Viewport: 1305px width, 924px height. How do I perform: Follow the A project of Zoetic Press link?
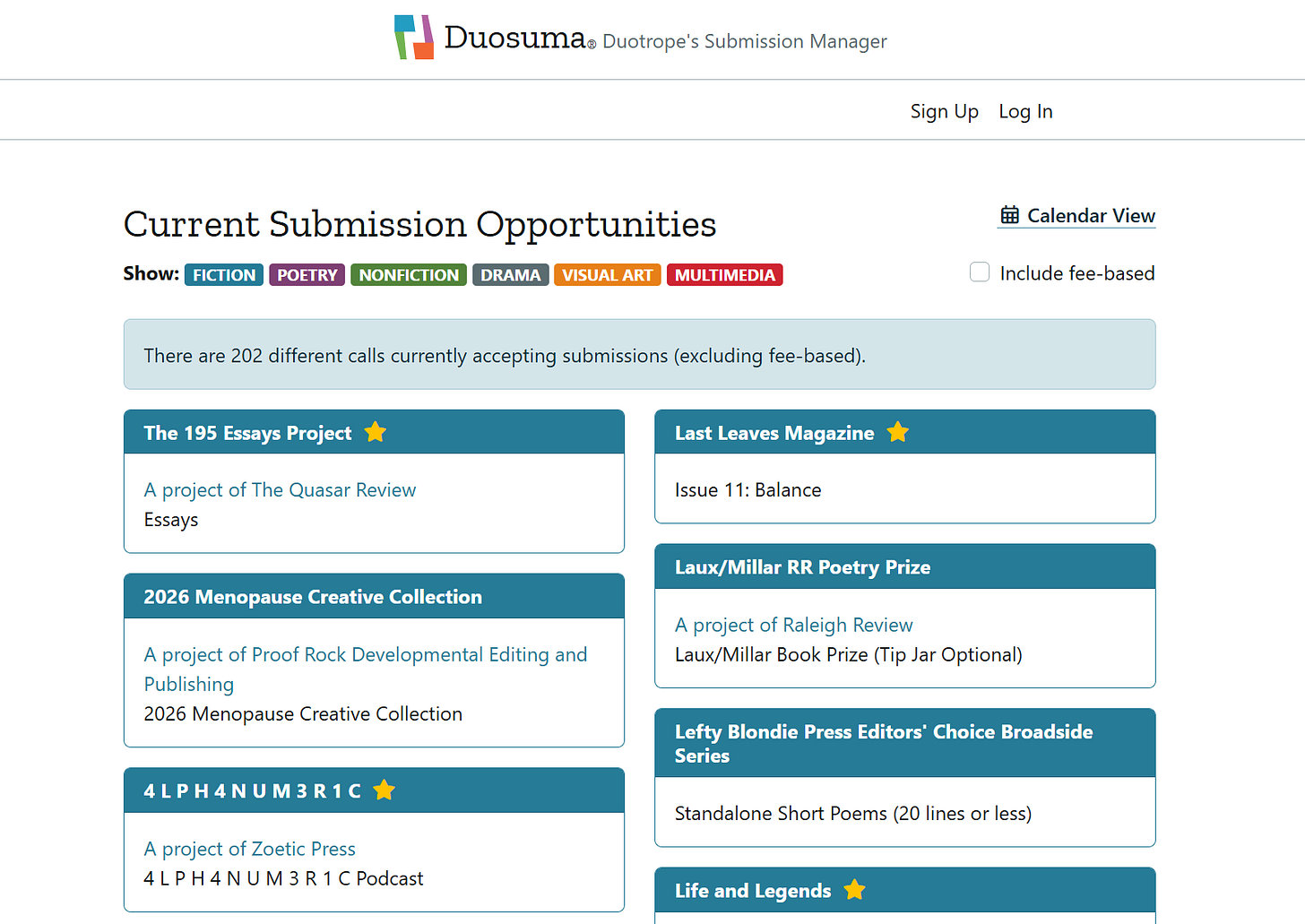(250, 849)
